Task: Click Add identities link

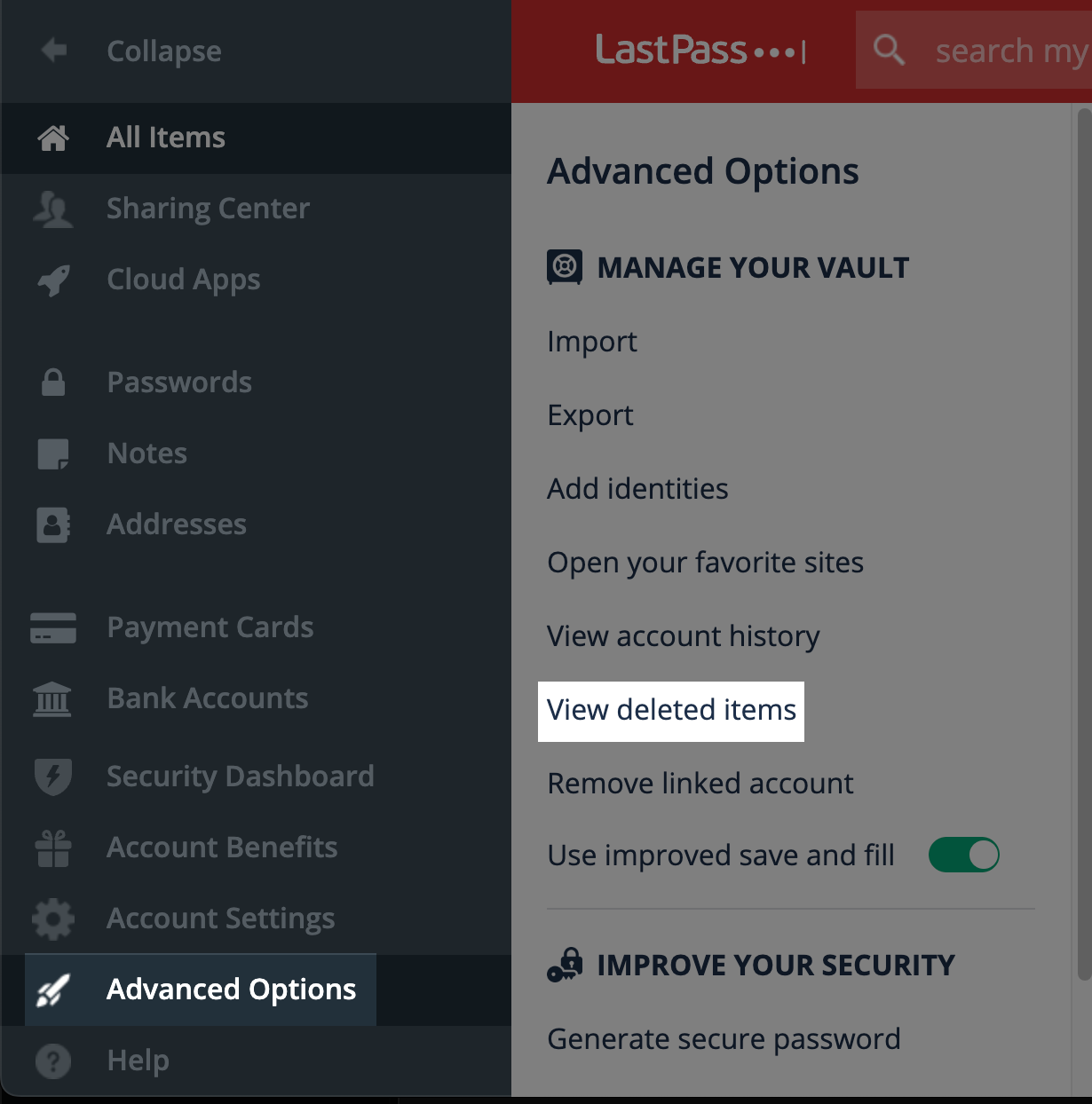Action: coord(637,489)
